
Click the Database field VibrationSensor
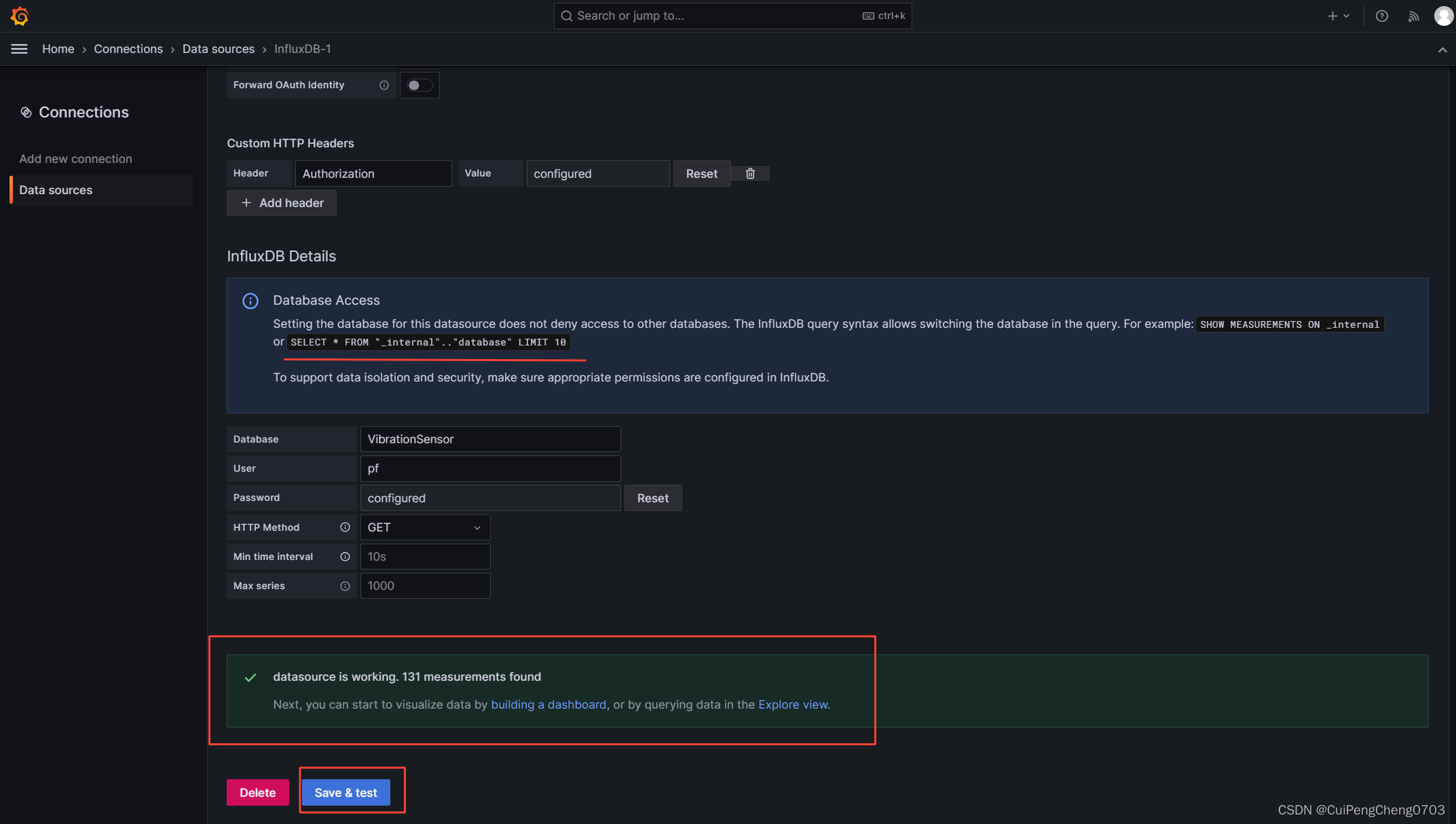(x=490, y=439)
